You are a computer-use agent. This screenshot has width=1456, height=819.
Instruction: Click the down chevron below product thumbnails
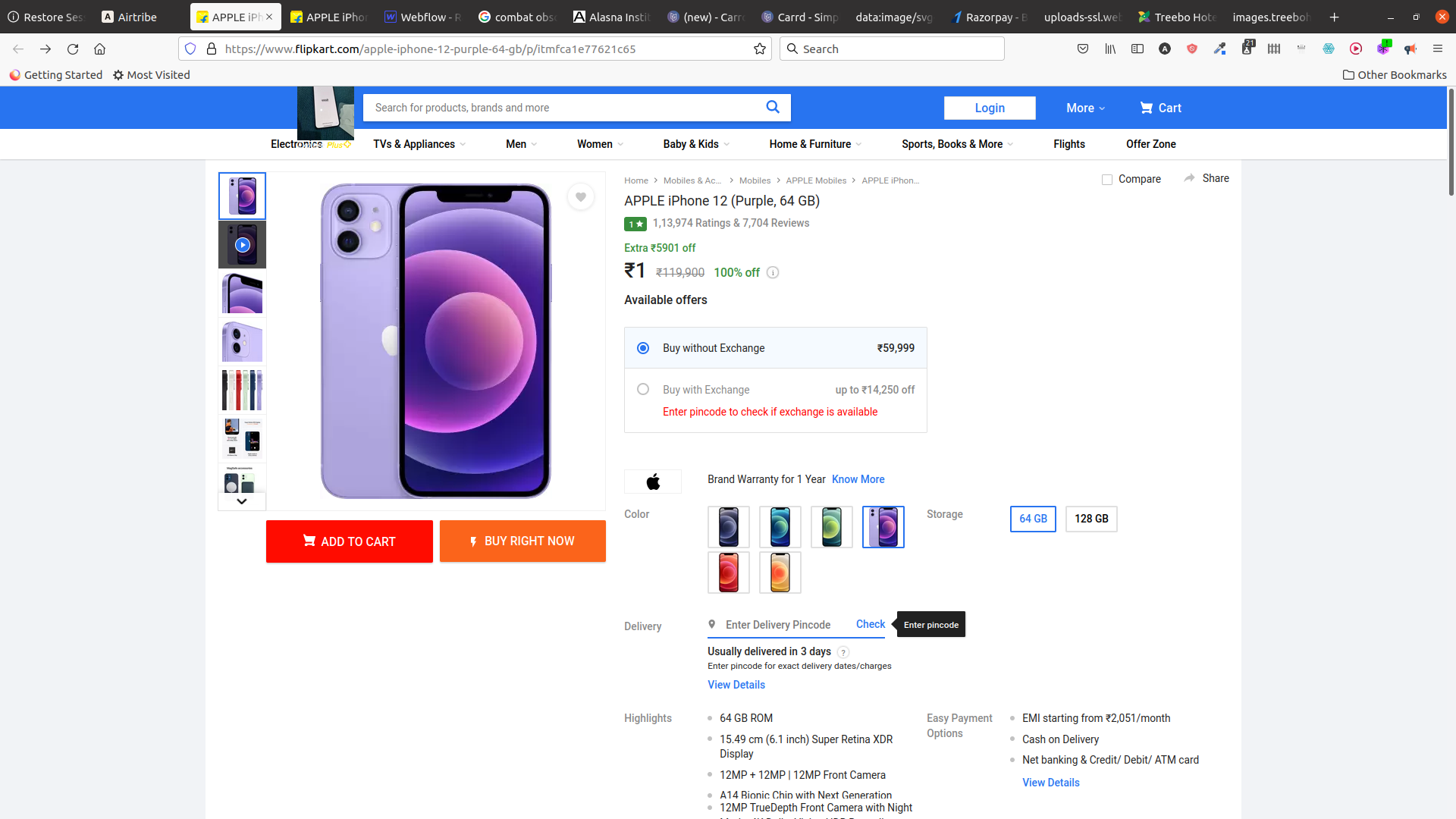pos(241,501)
